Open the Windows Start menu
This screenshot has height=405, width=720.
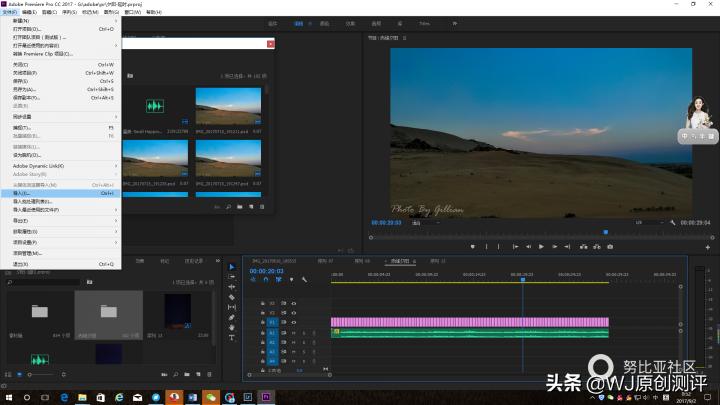pyautogui.click(x=9, y=396)
